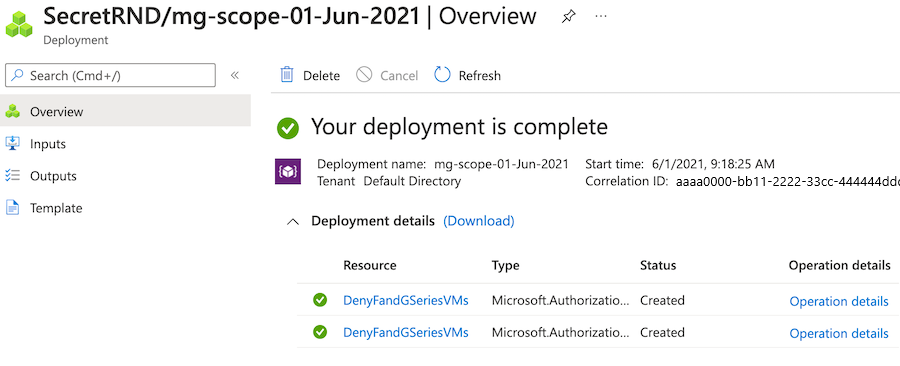The width and height of the screenshot is (900, 366).
Task: Click the Template document icon
Action: 13,208
